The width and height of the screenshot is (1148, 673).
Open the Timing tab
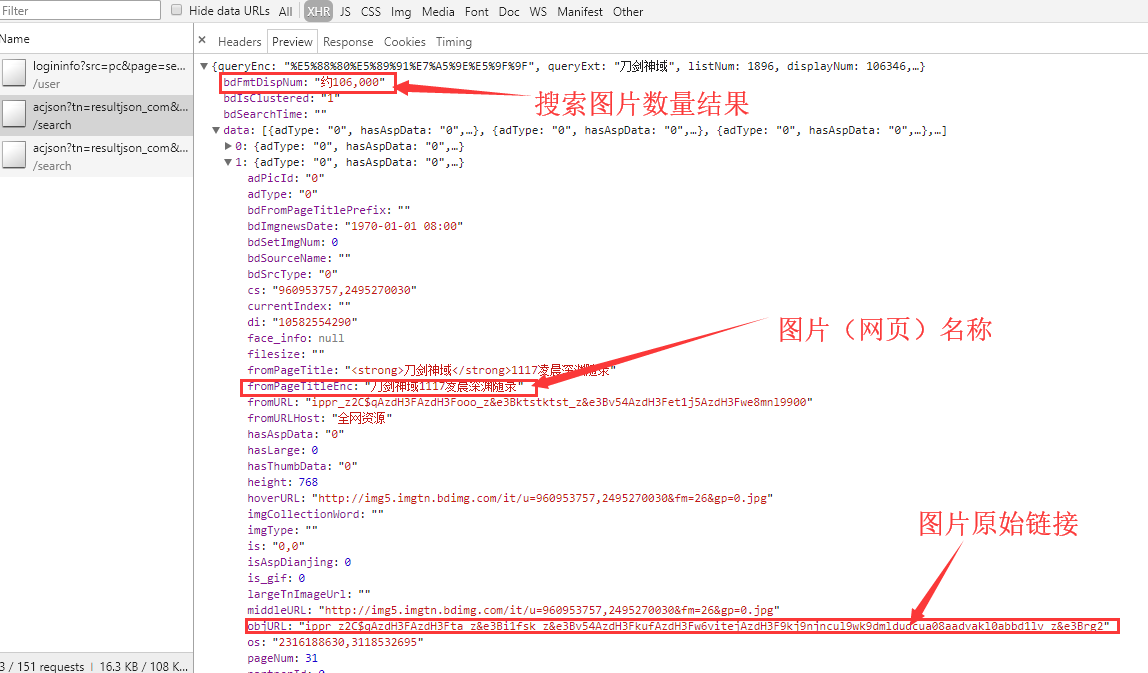click(x=453, y=42)
